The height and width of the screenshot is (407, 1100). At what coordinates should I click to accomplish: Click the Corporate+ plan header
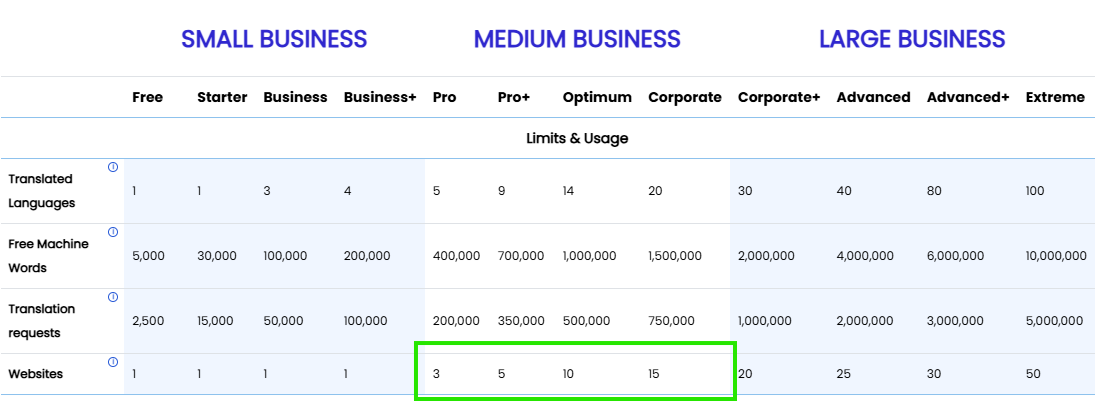click(779, 98)
